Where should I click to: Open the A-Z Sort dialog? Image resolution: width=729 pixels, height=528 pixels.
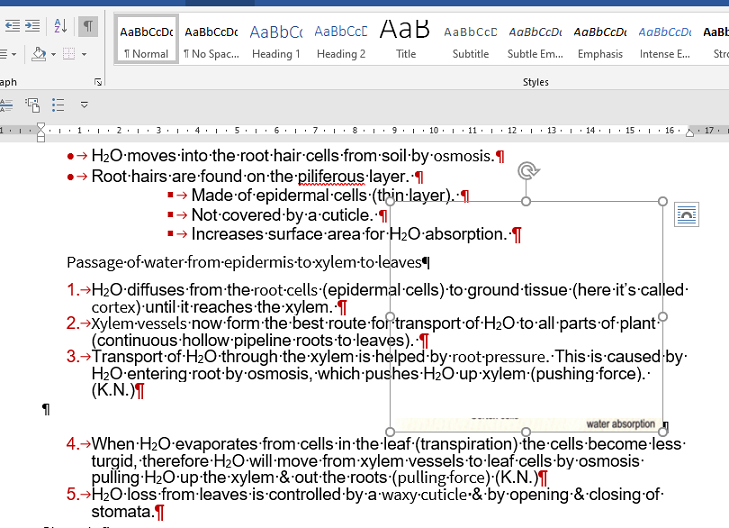tap(60, 26)
